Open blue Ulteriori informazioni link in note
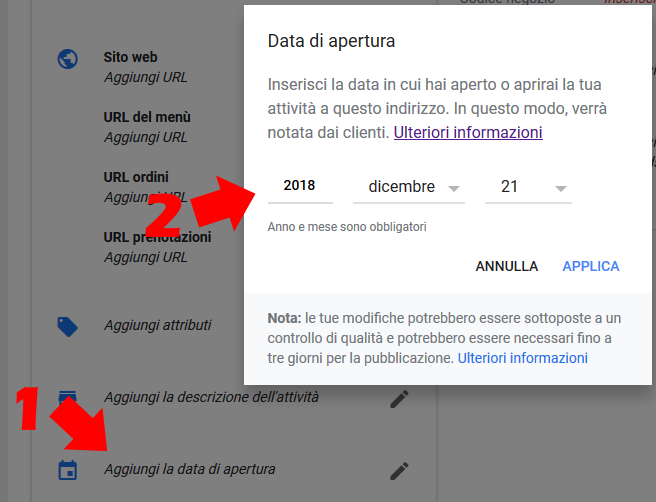 click(523, 358)
